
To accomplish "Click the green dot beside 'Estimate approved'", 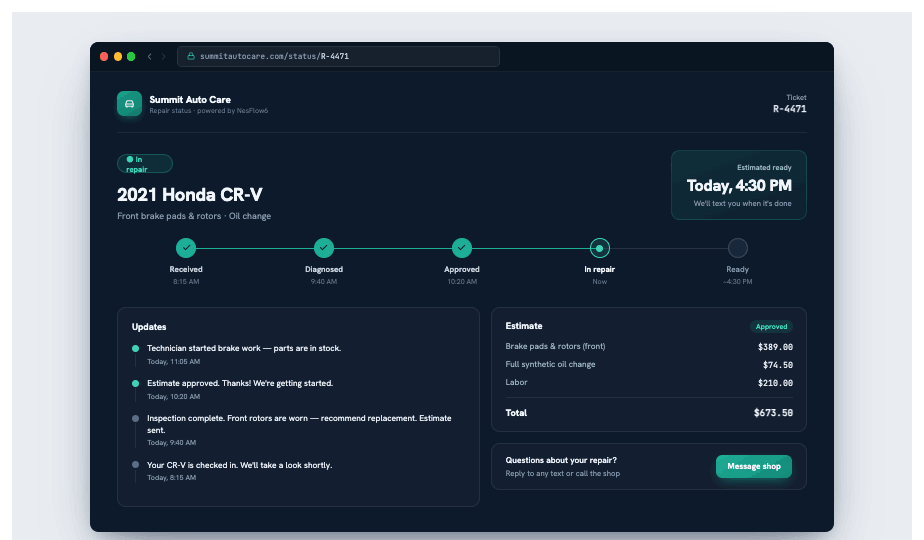I will (x=136, y=383).
